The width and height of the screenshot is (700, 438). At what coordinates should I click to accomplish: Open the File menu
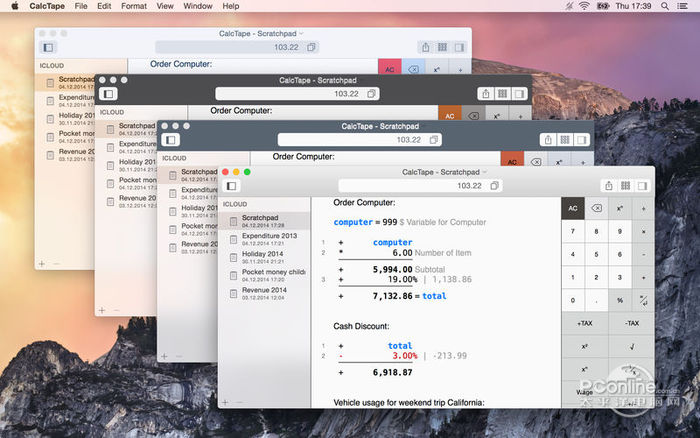(x=81, y=6)
